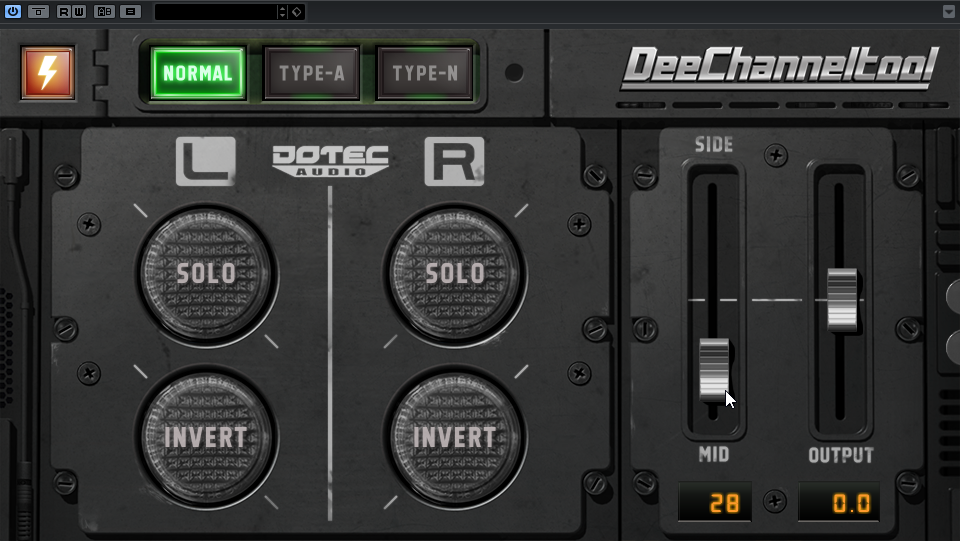Click the preset up/down stepper arrows
The image size is (960, 541).
click(283, 12)
